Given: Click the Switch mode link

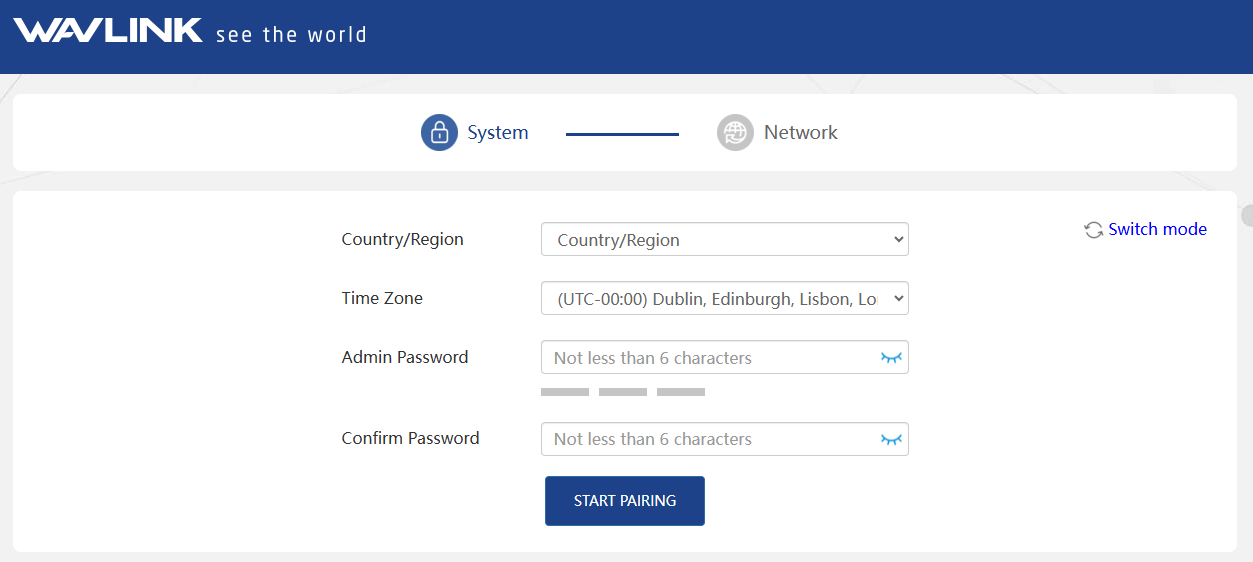Looking at the screenshot, I should (x=1157, y=229).
